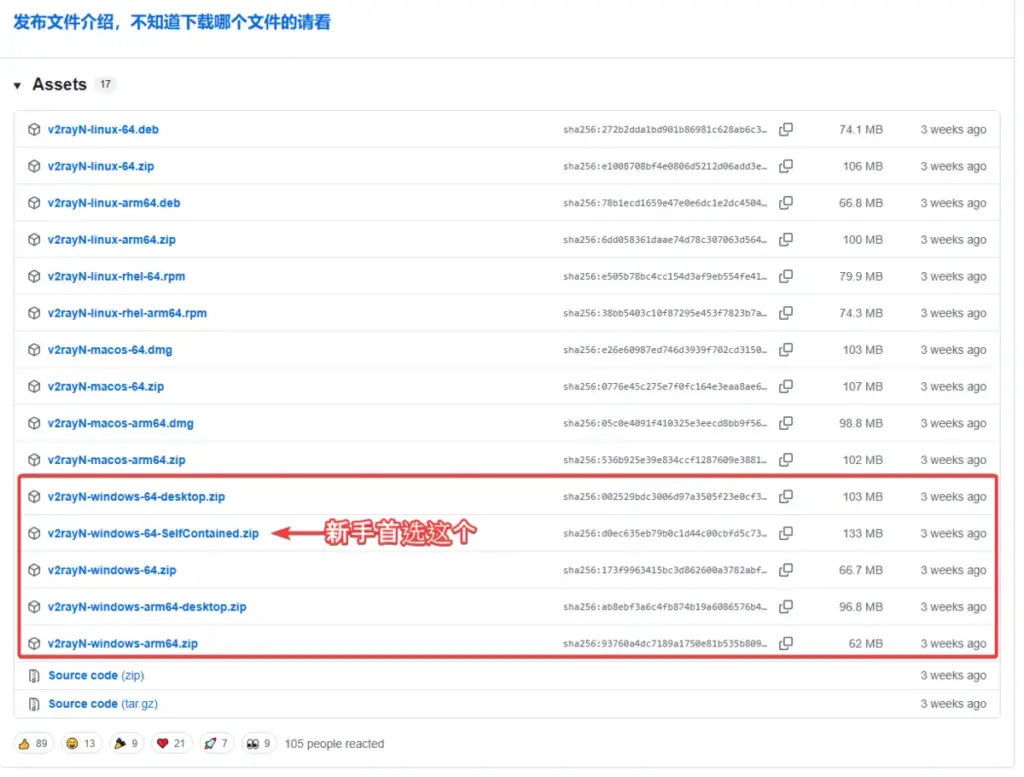1024x777 pixels.
Task: Toggle the eyes reaction
Action: (x=258, y=743)
